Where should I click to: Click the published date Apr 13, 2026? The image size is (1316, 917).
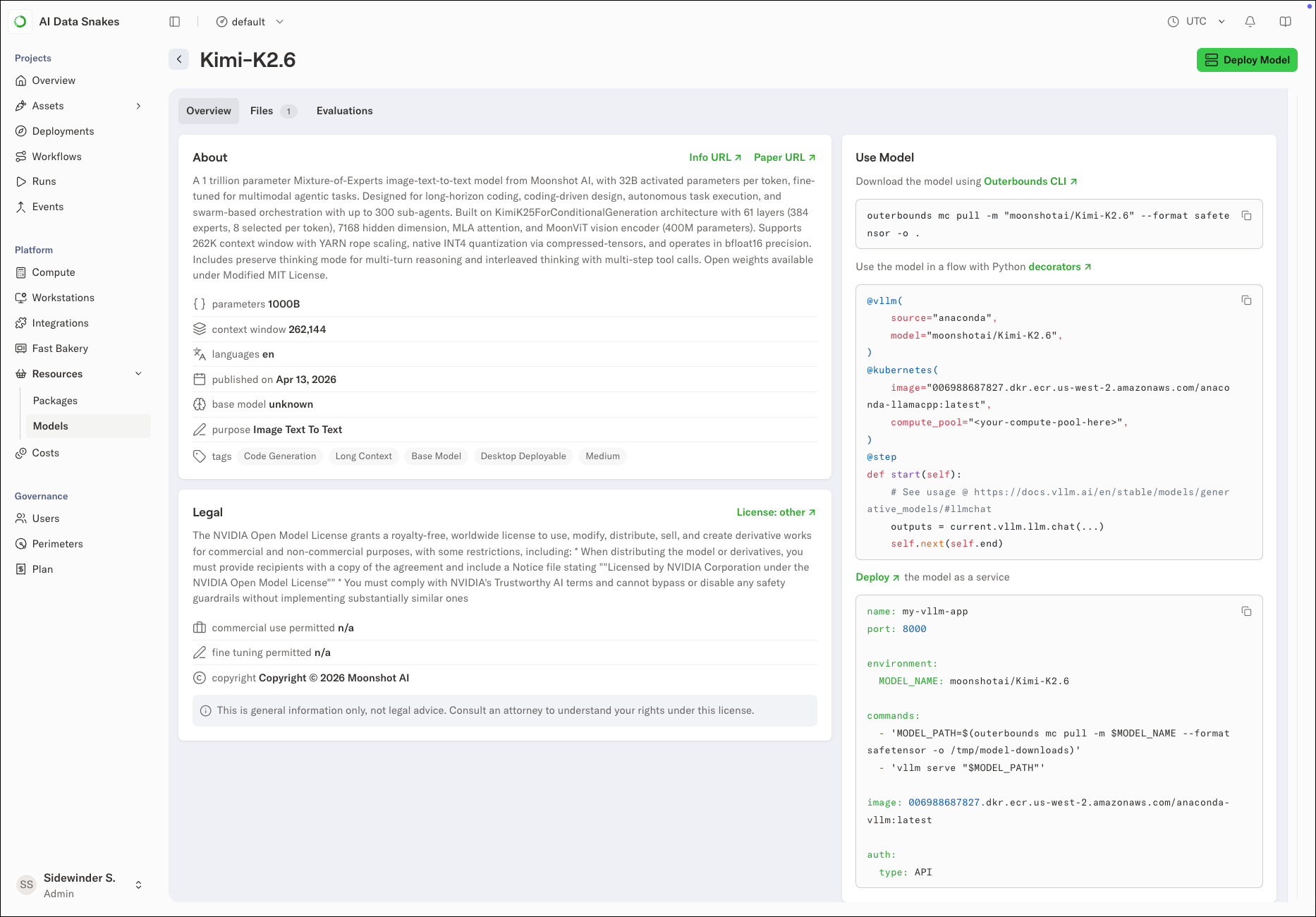point(306,379)
